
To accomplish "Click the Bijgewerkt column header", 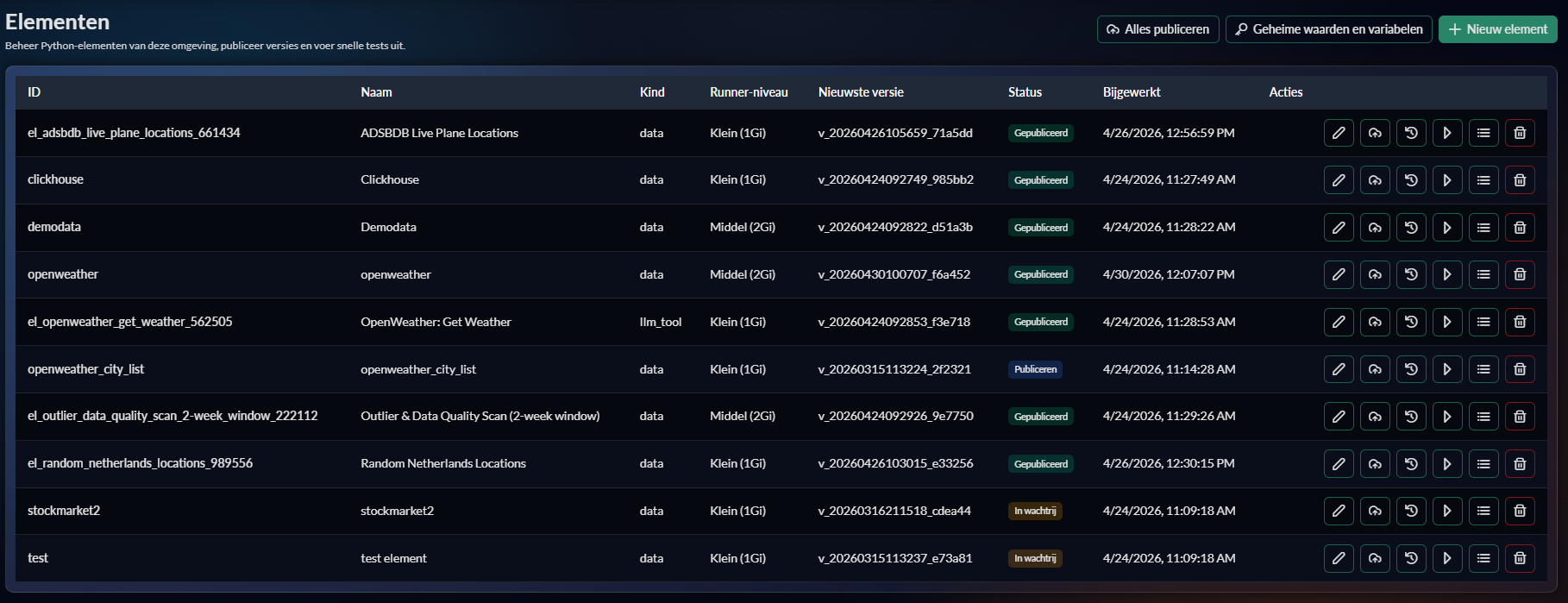I will point(1132,92).
